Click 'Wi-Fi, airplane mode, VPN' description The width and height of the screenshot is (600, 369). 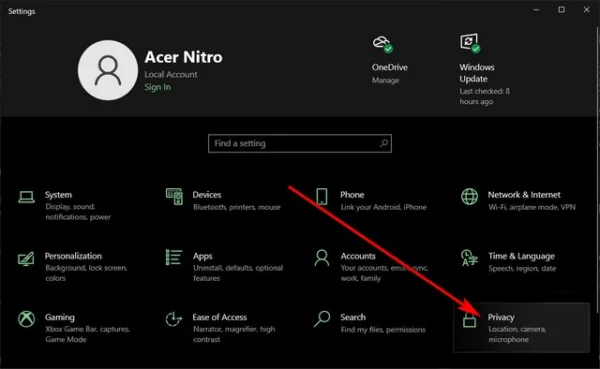532,207
